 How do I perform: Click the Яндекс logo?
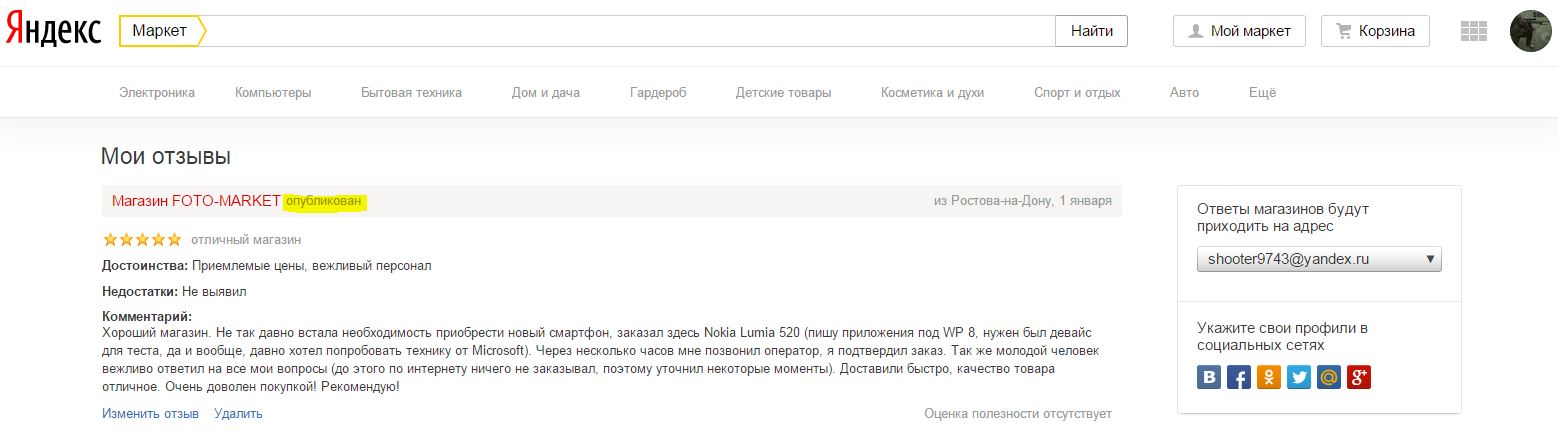pyautogui.click(x=53, y=31)
